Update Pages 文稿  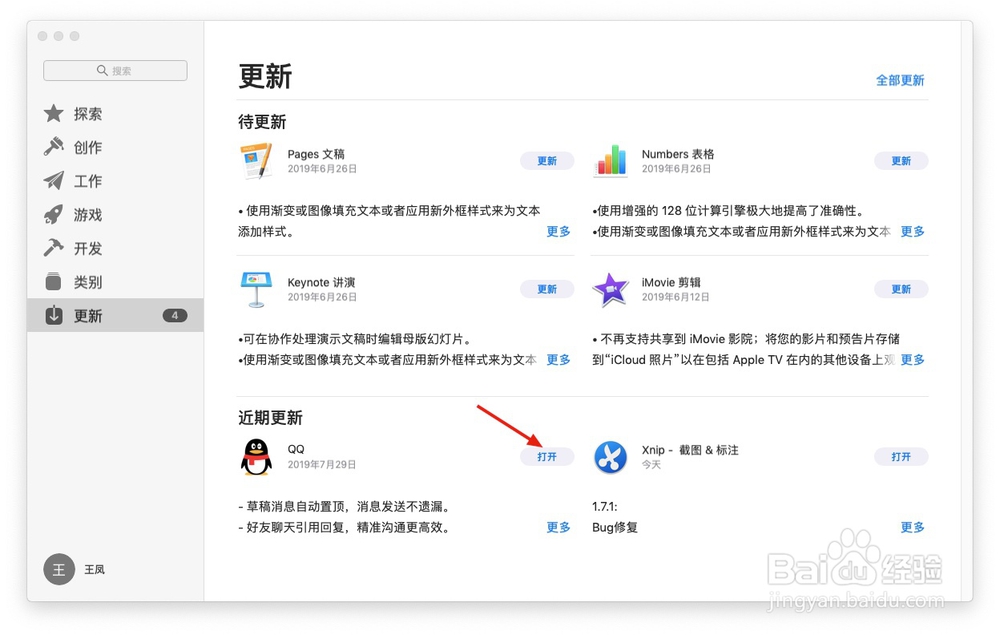coord(547,161)
